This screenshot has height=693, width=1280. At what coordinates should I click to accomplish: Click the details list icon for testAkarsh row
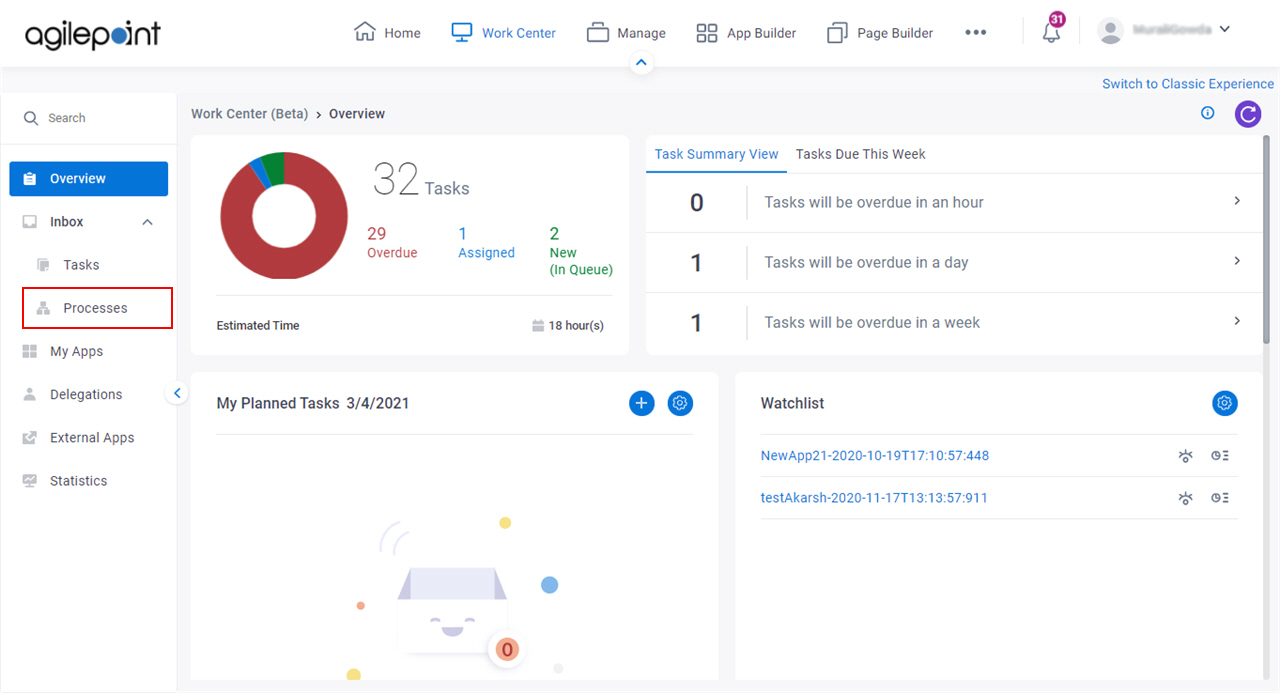[x=1219, y=498]
